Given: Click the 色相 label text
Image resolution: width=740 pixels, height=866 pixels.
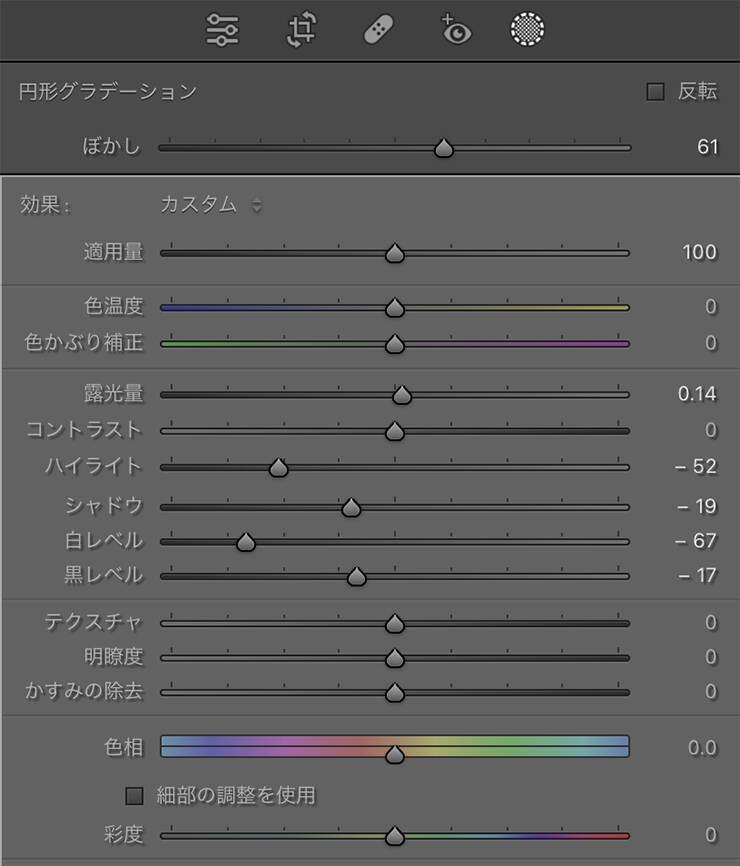Looking at the screenshot, I should tap(124, 748).
